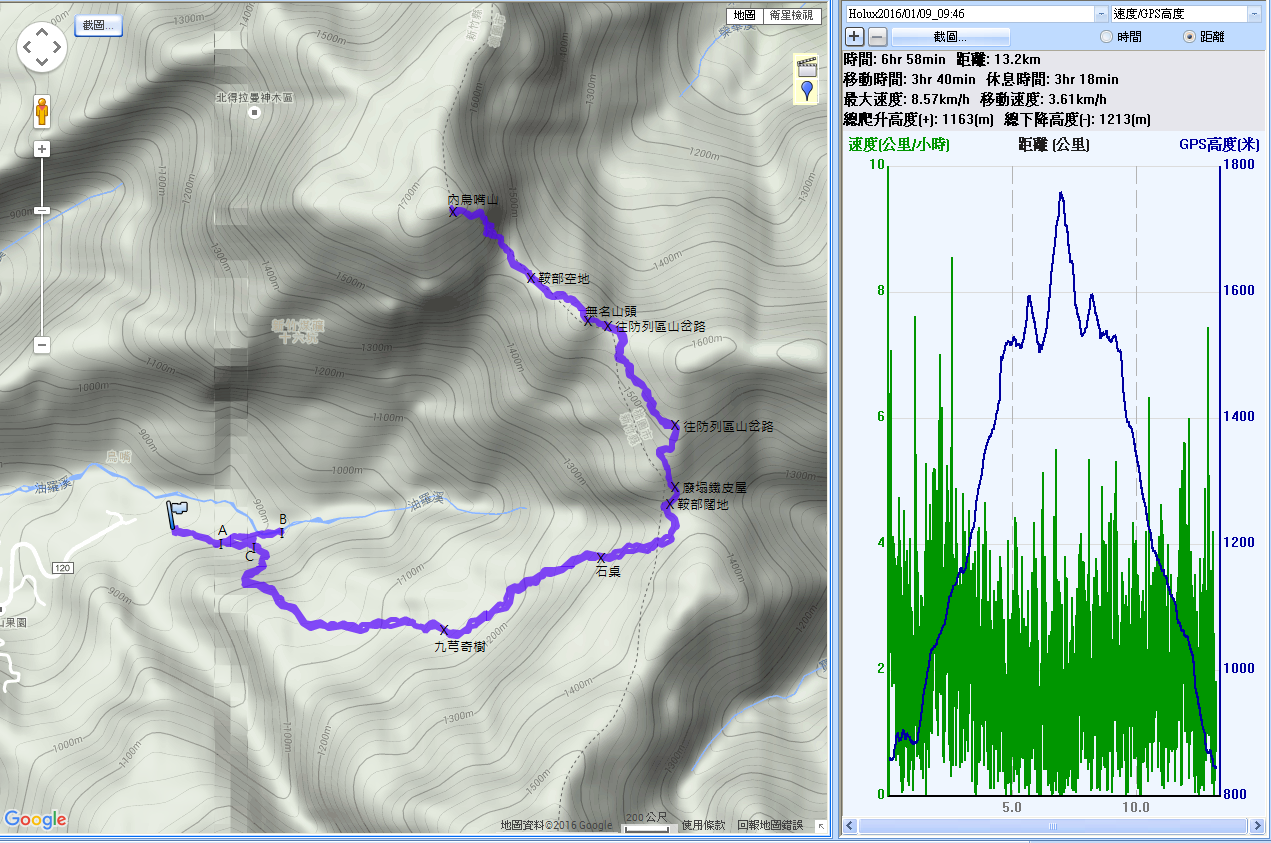Zoom out the chart with minus button
This screenshot has width=1271, height=843.
click(x=876, y=37)
